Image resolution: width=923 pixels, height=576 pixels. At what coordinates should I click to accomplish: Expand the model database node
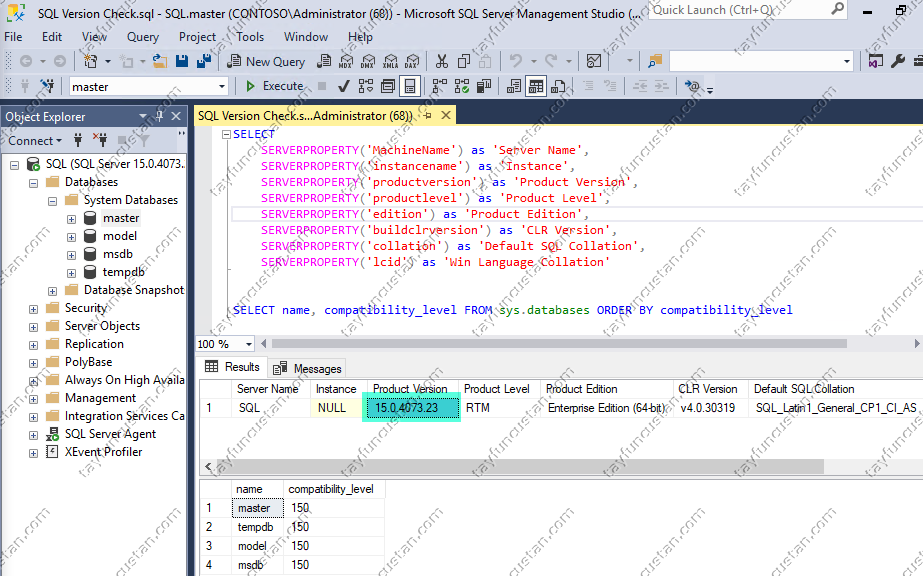pyautogui.click(x=71, y=237)
